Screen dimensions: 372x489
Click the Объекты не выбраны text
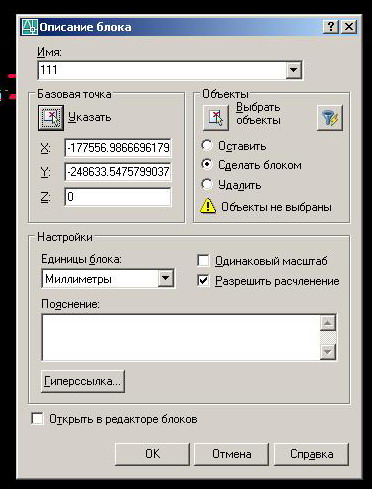(x=276, y=207)
